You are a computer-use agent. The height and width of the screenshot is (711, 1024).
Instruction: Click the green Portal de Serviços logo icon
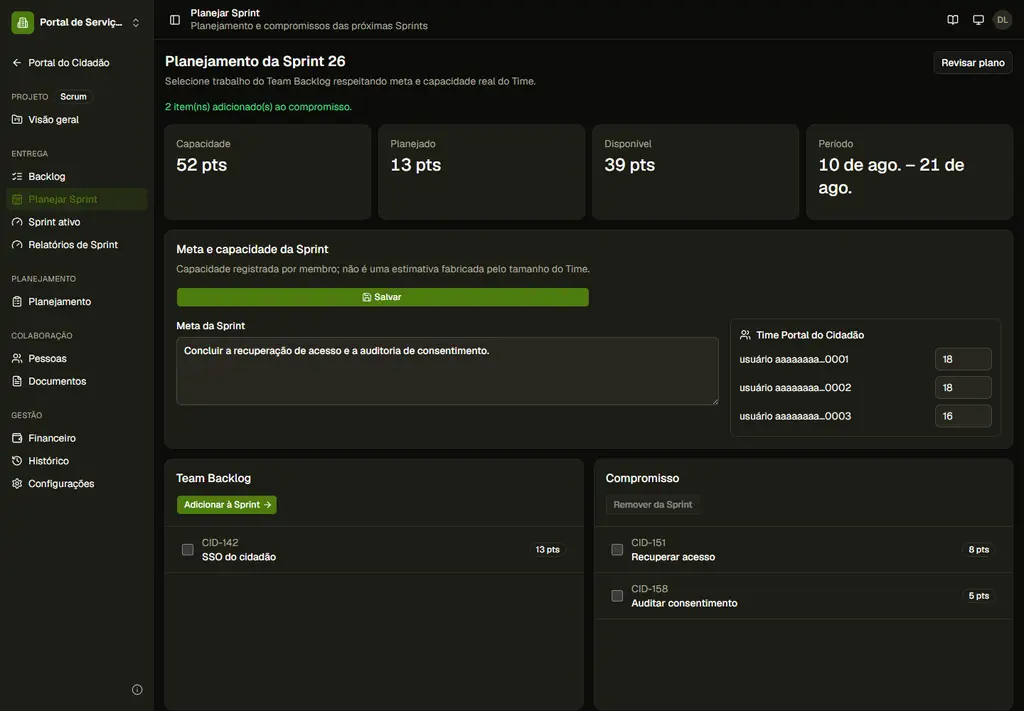pos(22,22)
